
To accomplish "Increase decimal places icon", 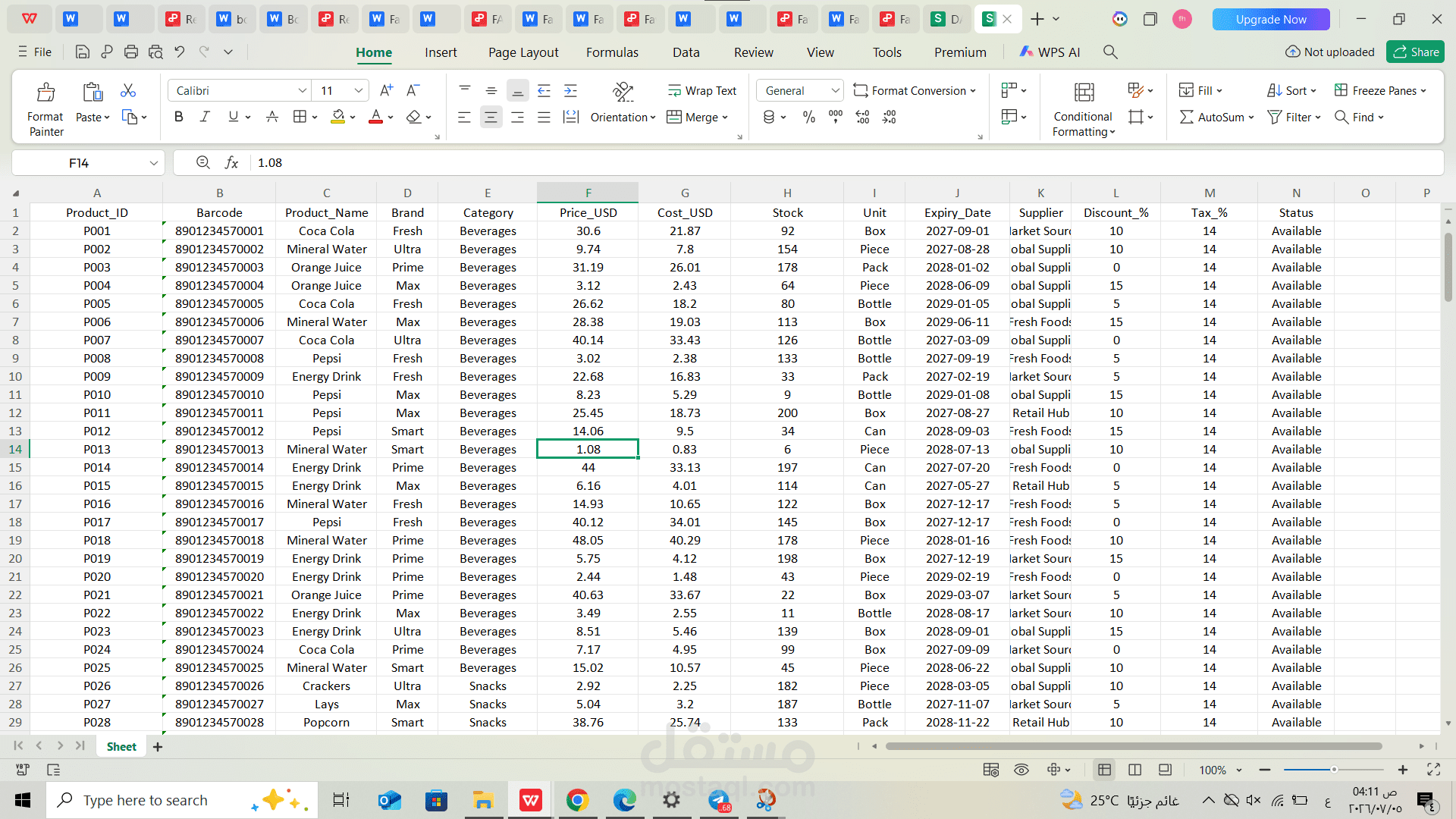I will point(862,117).
